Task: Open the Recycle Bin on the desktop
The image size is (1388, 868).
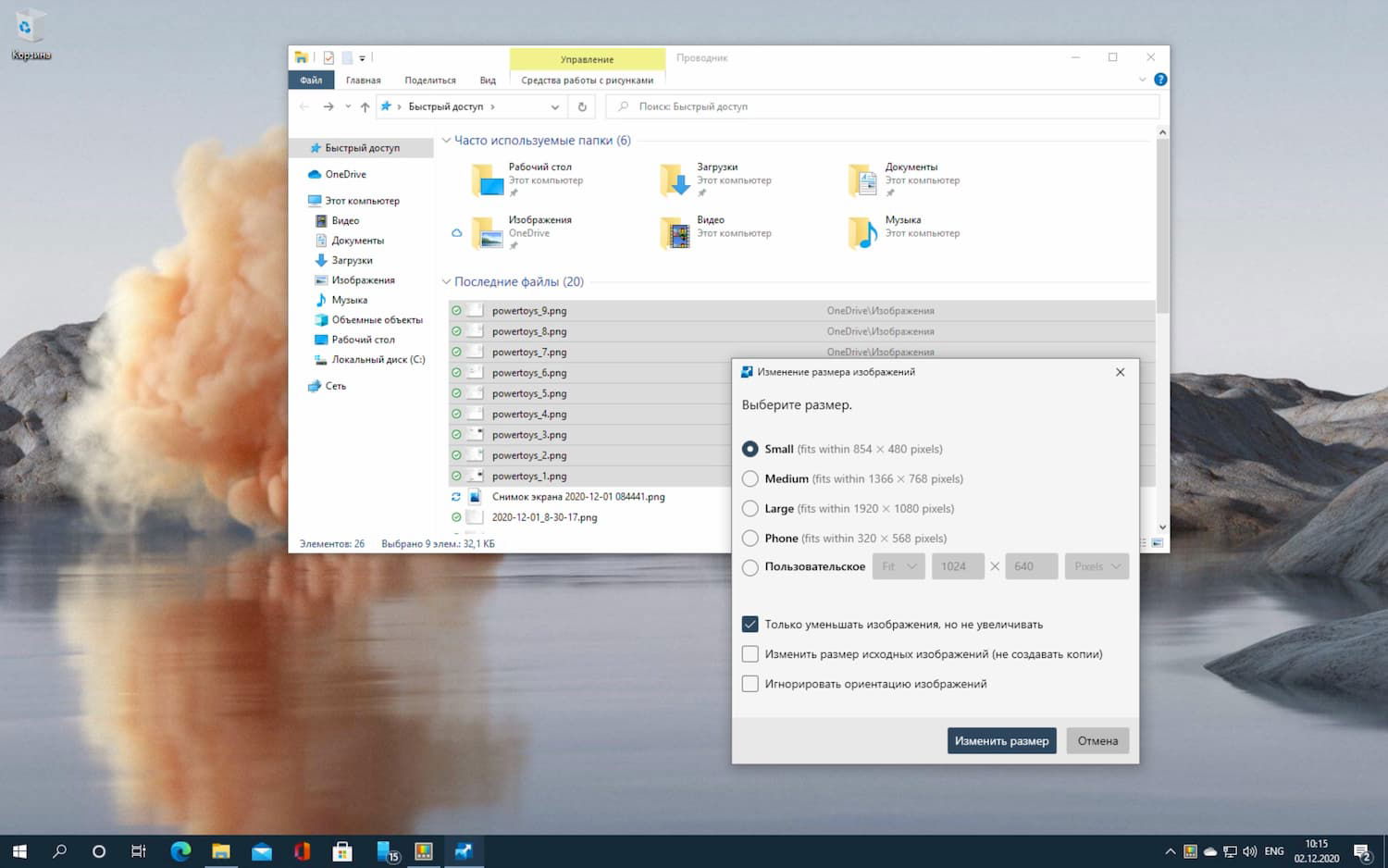Action: pos(31,35)
